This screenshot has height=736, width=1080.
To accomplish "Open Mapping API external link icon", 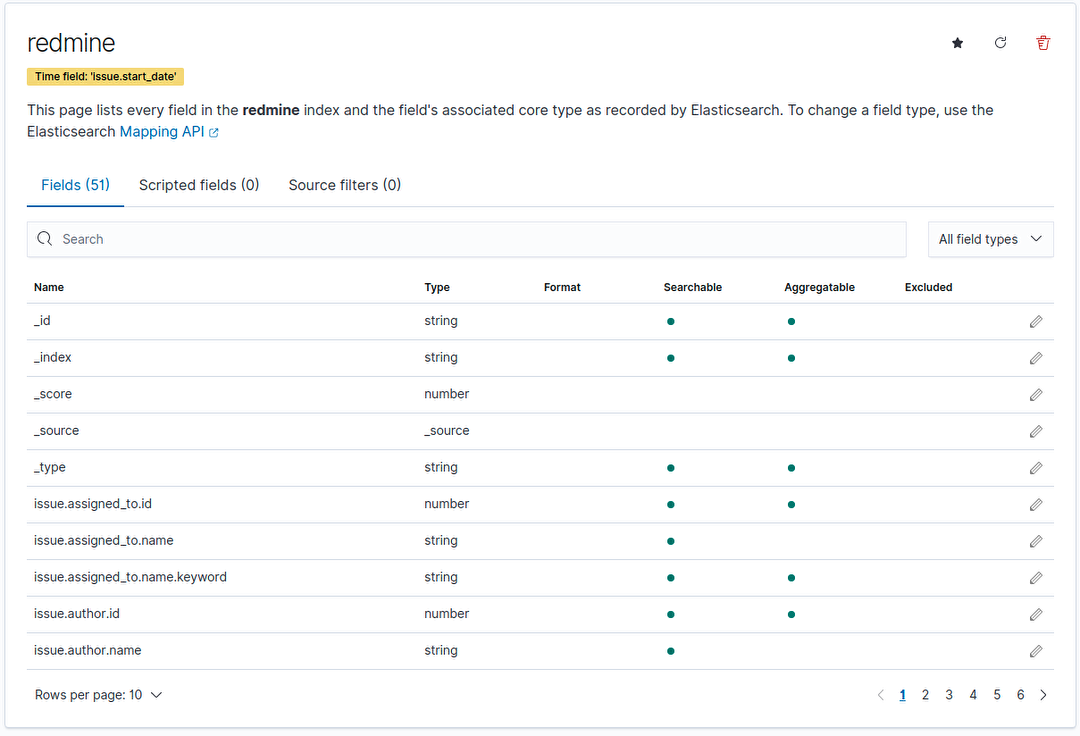I will (x=214, y=133).
